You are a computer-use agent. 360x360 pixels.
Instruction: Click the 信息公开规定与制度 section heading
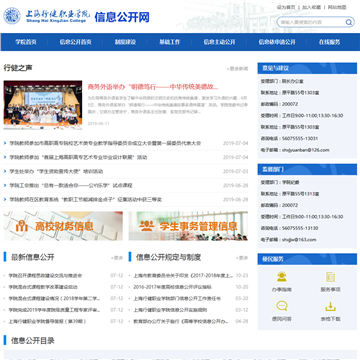click(x=168, y=257)
